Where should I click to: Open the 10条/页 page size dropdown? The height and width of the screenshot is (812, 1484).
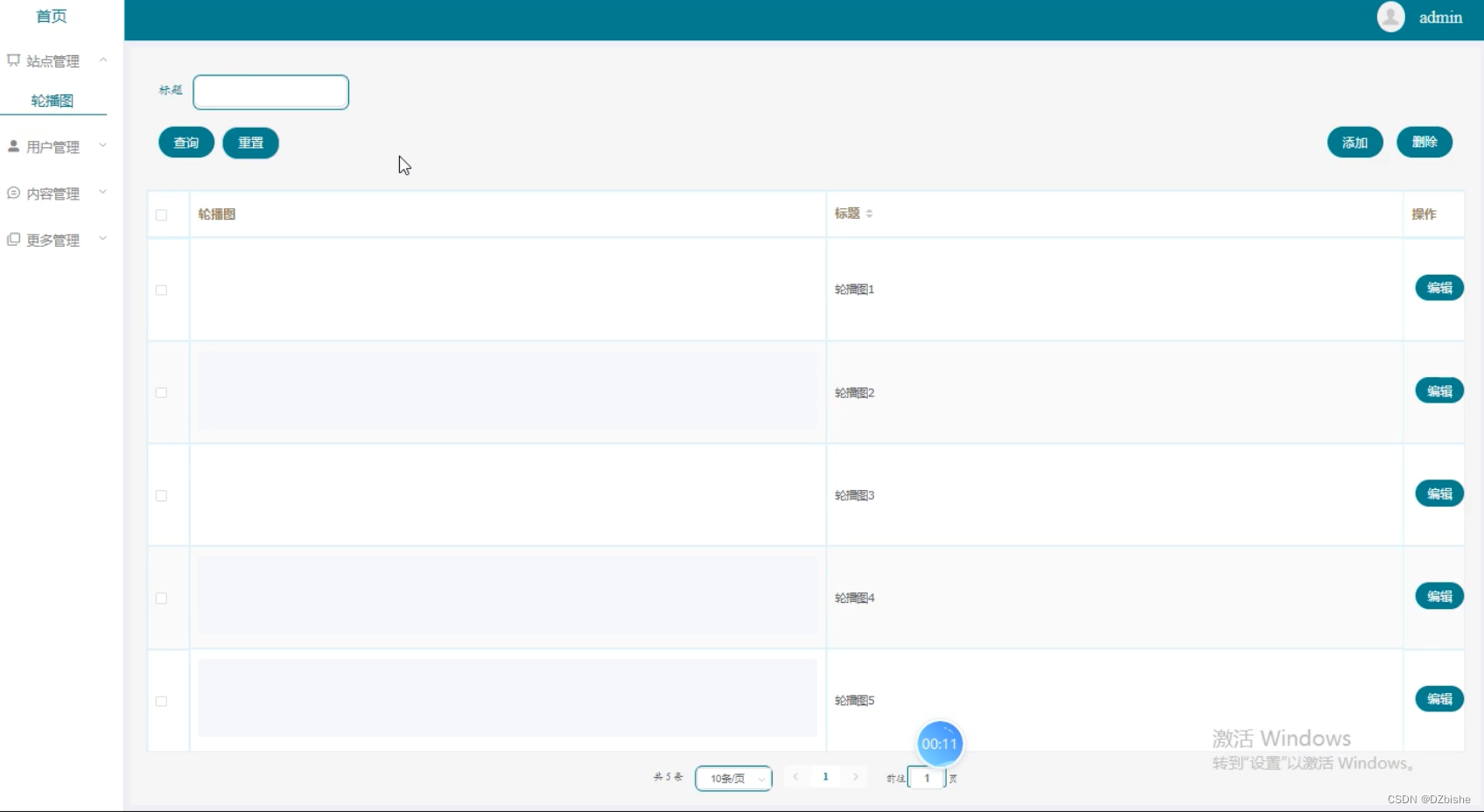click(733, 778)
